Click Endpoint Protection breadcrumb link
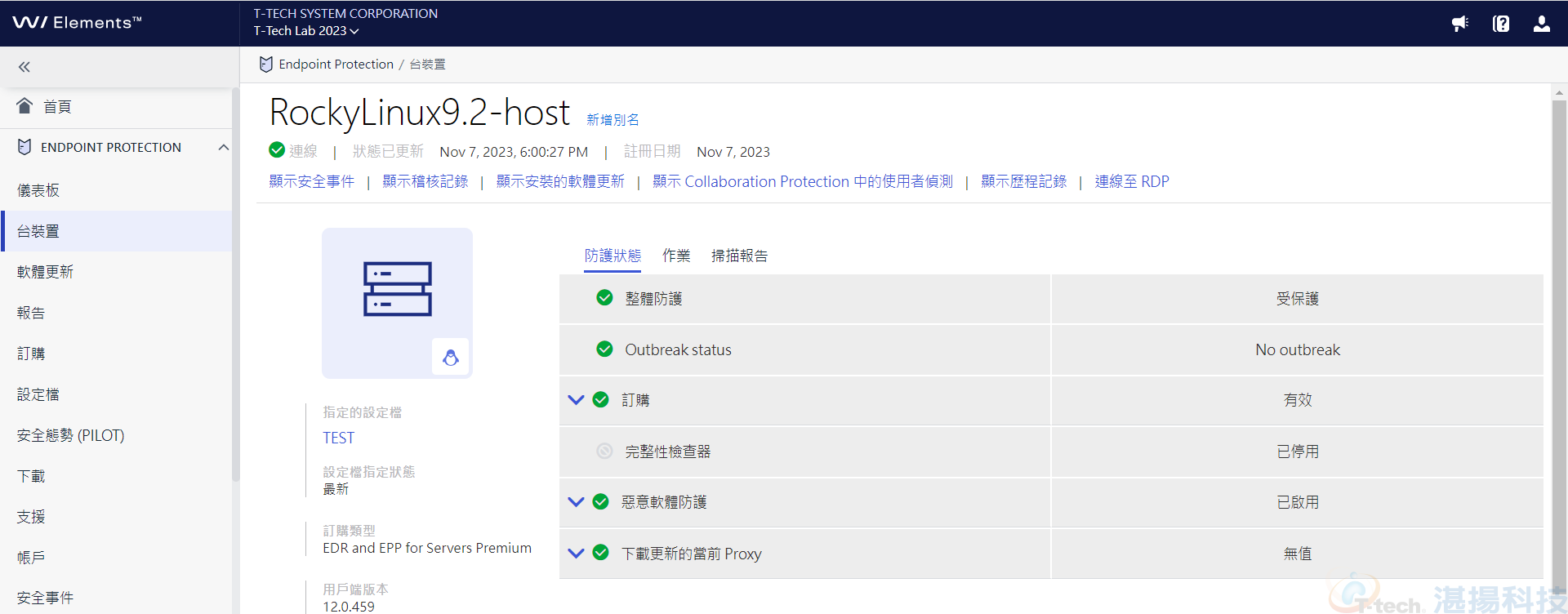The height and width of the screenshot is (614, 1568). (336, 64)
